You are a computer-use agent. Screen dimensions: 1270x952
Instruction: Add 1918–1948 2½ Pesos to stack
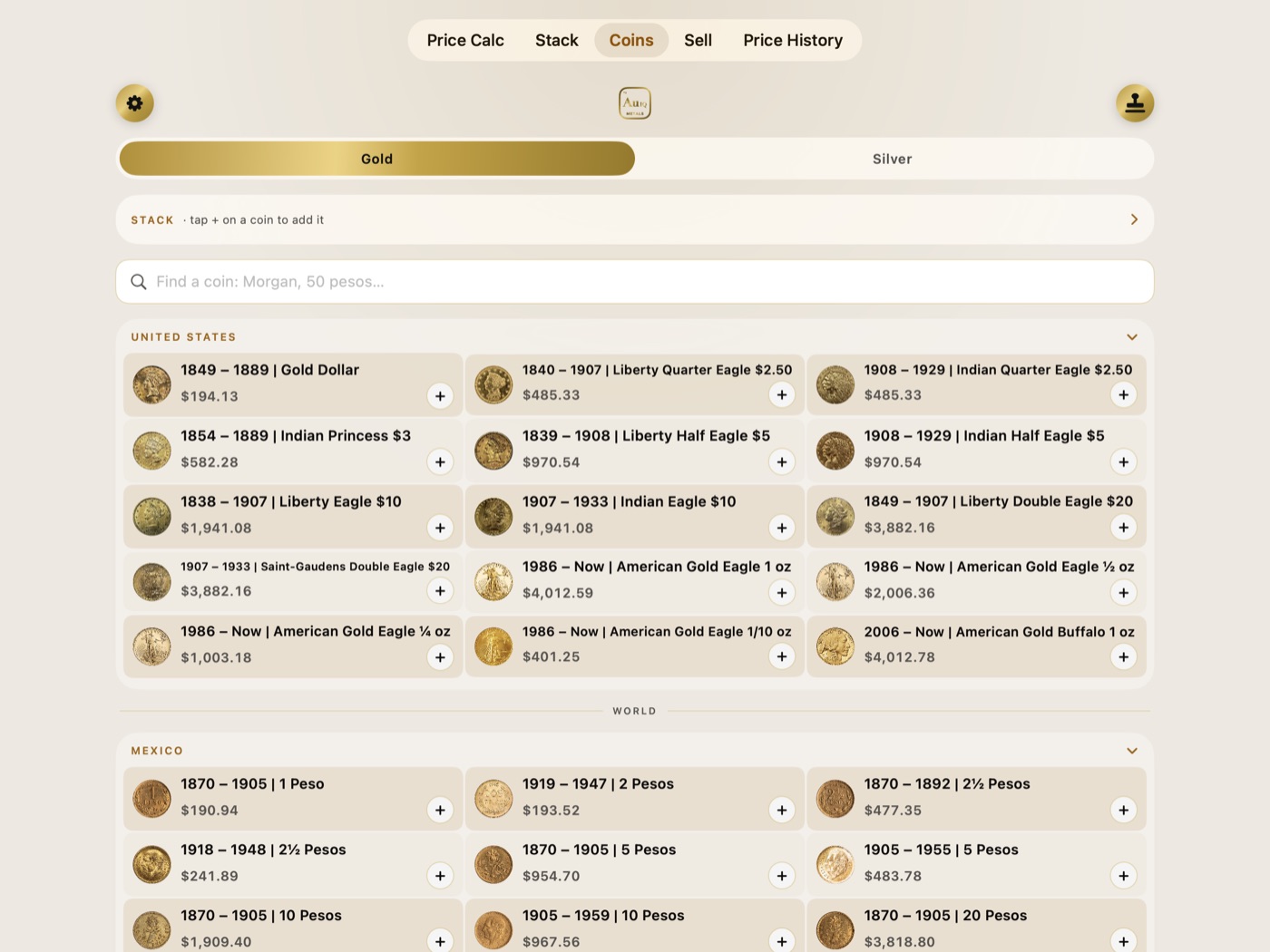(440, 876)
